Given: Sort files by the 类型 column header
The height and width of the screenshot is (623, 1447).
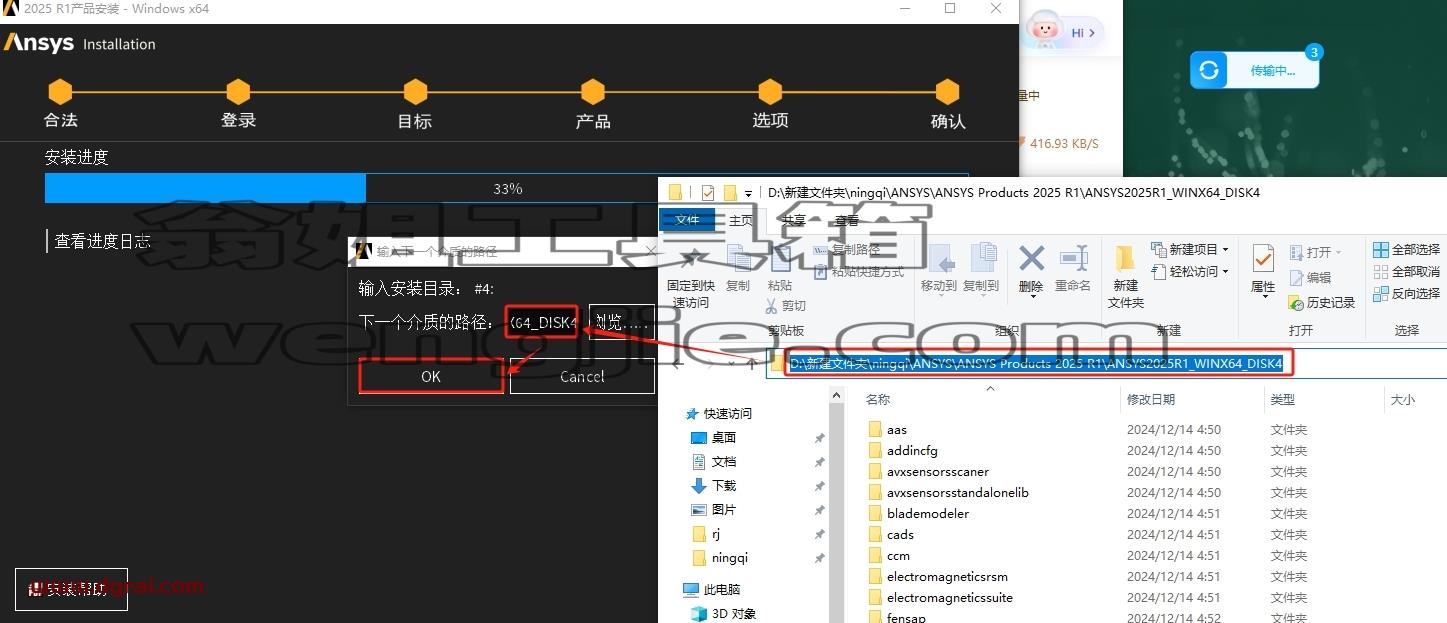Looking at the screenshot, I should [1283, 399].
